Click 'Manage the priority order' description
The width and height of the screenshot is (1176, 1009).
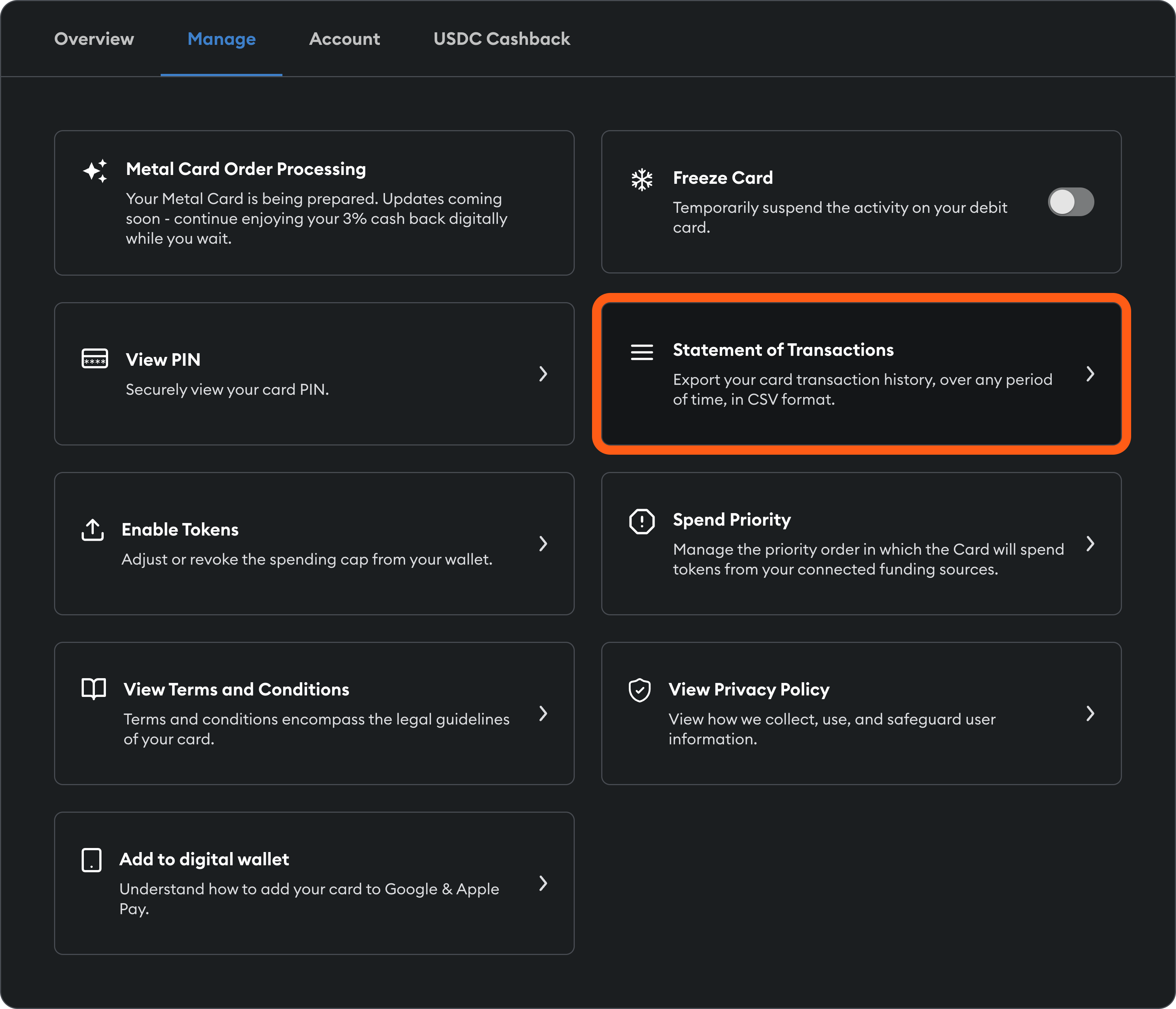868,559
